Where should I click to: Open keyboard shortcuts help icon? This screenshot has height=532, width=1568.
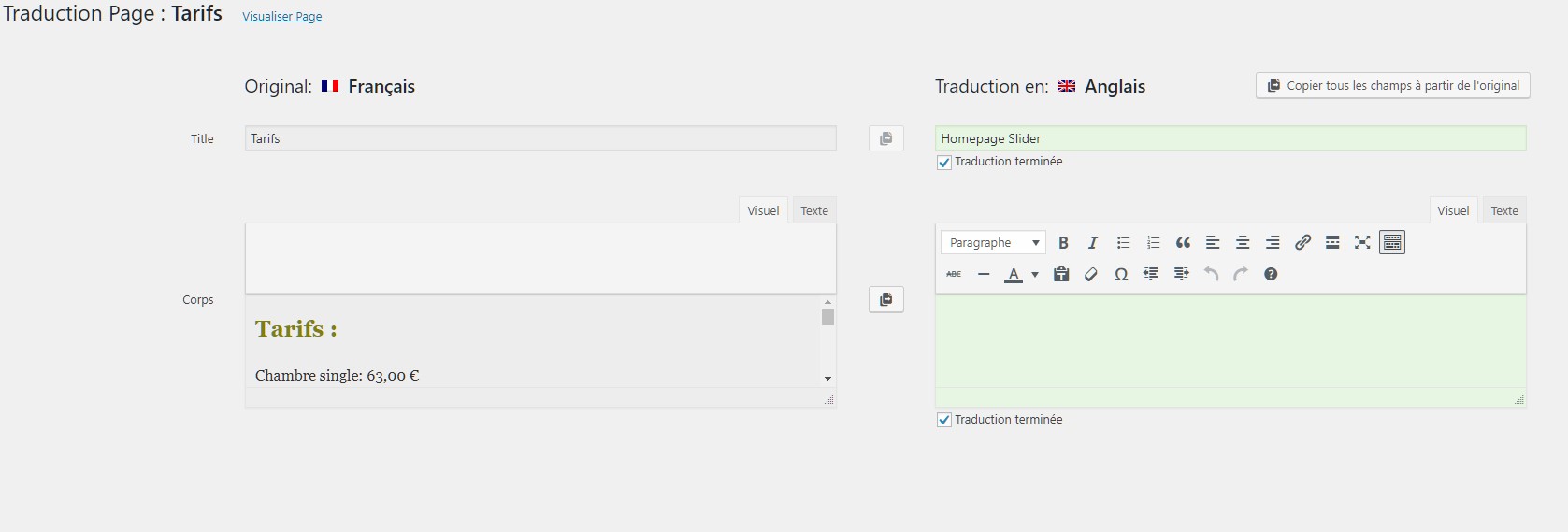point(1271,275)
